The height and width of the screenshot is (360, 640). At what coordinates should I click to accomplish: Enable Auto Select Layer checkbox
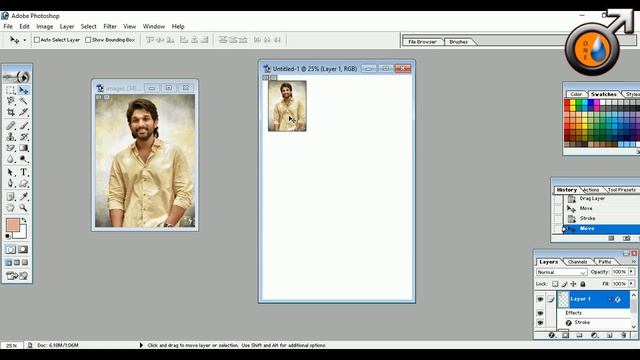click(x=37, y=40)
